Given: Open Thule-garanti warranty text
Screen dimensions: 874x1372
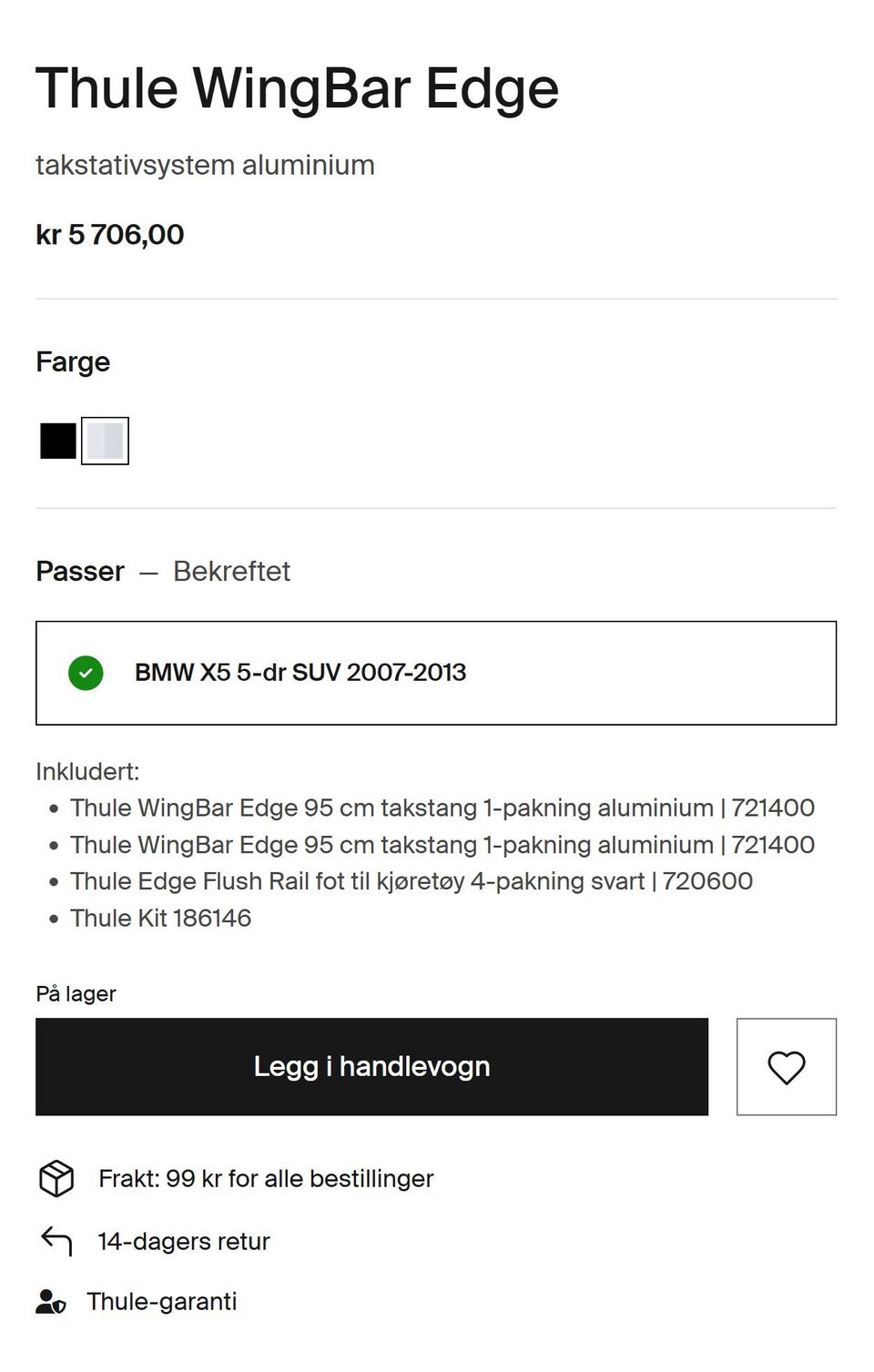Looking at the screenshot, I should coord(162,1302).
